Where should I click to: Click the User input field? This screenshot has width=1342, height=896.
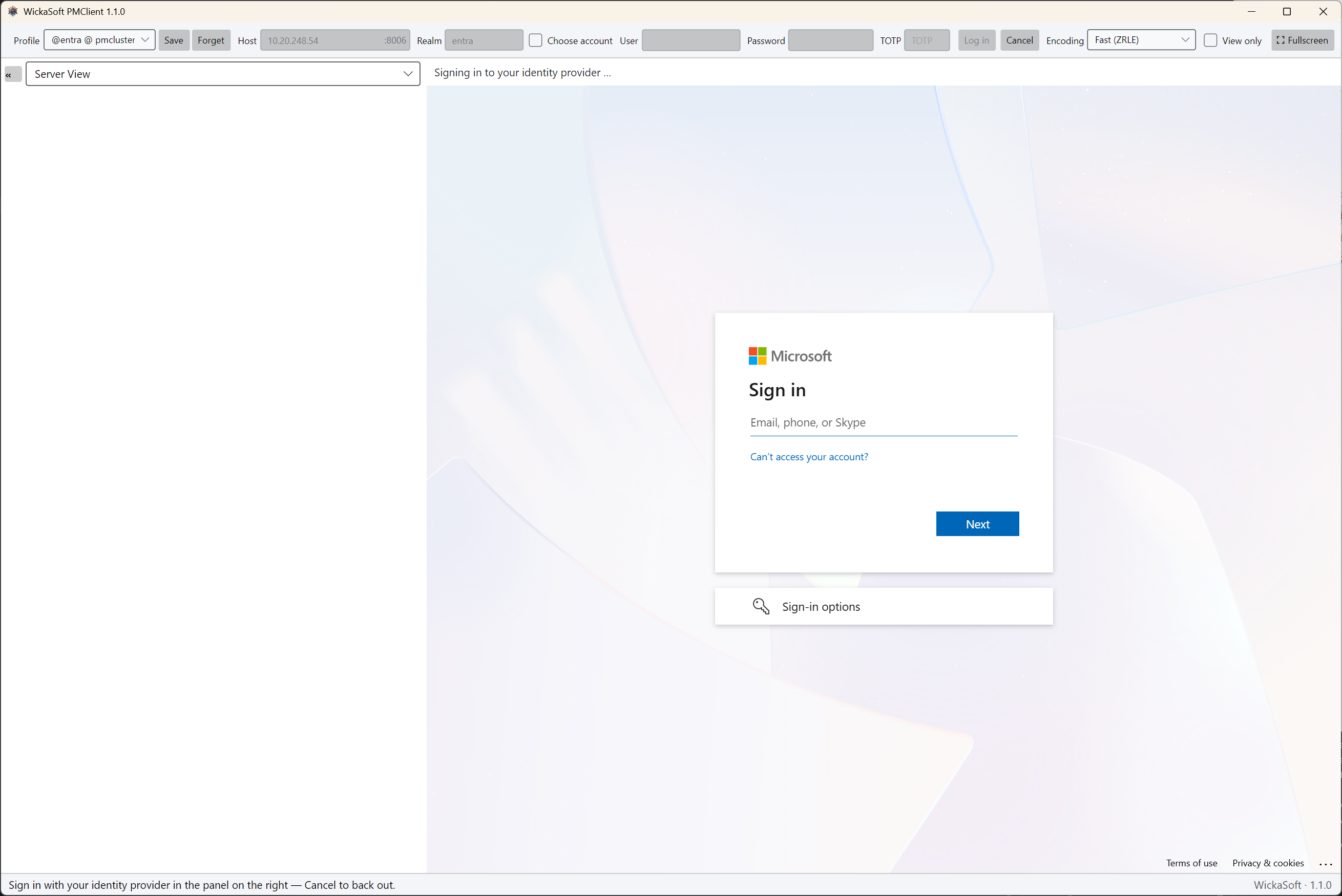click(690, 40)
